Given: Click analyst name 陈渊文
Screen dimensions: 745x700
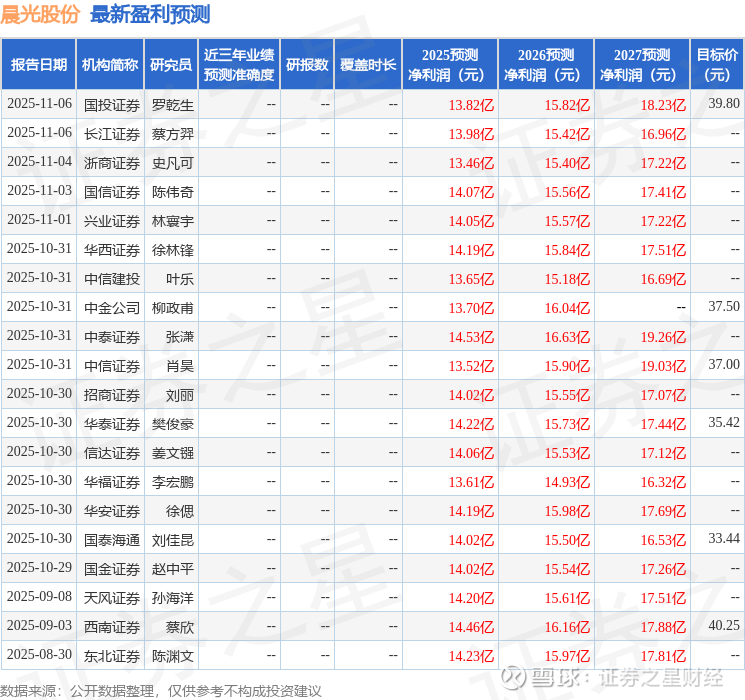Looking at the screenshot, I should pos(172,656).
